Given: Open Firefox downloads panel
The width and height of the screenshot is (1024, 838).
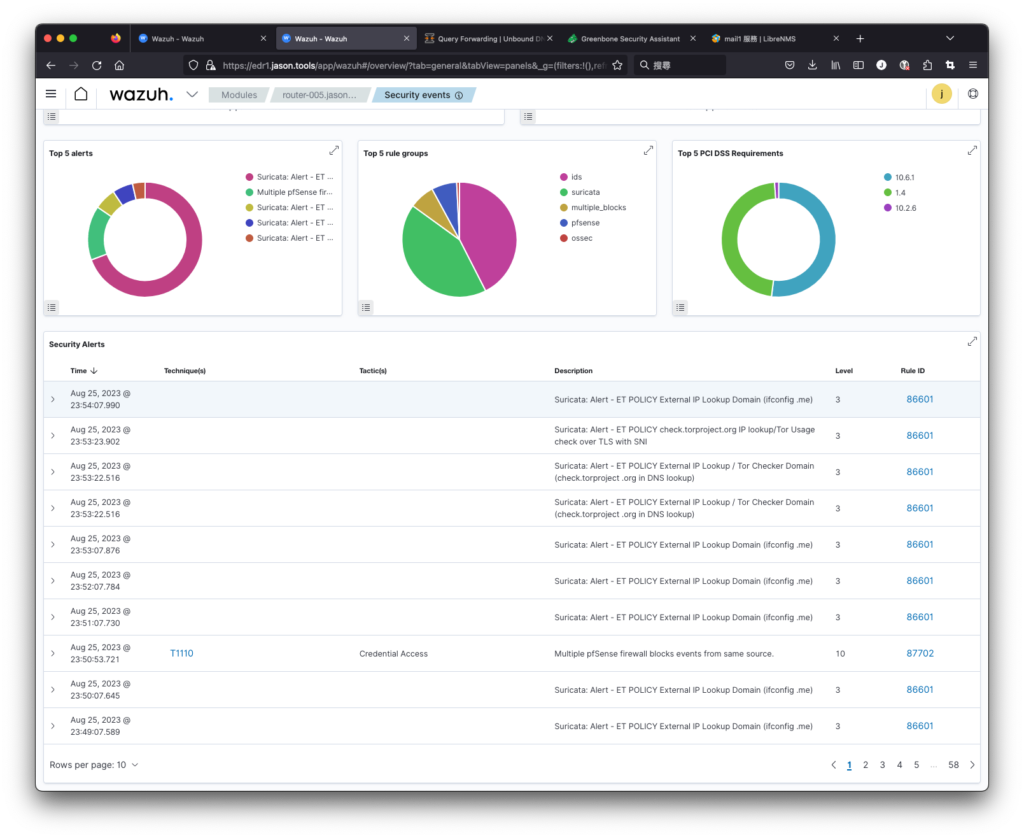Looking at the screenshot, I should point(812,65).
